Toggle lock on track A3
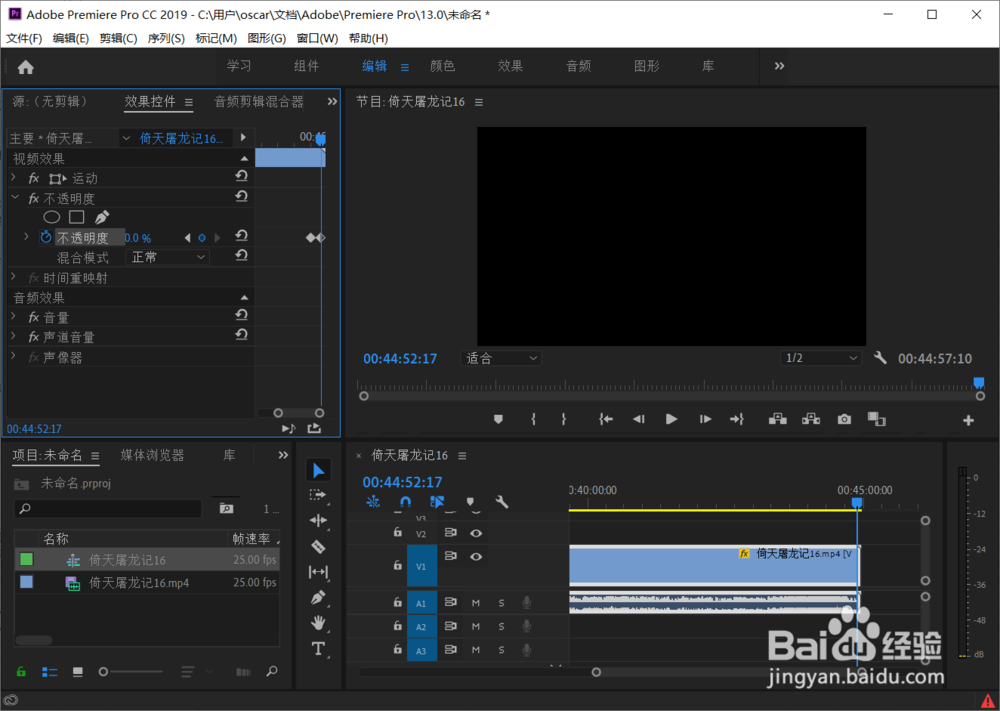The width and height of the screenshot is (1000, 711). coord(397,649)
